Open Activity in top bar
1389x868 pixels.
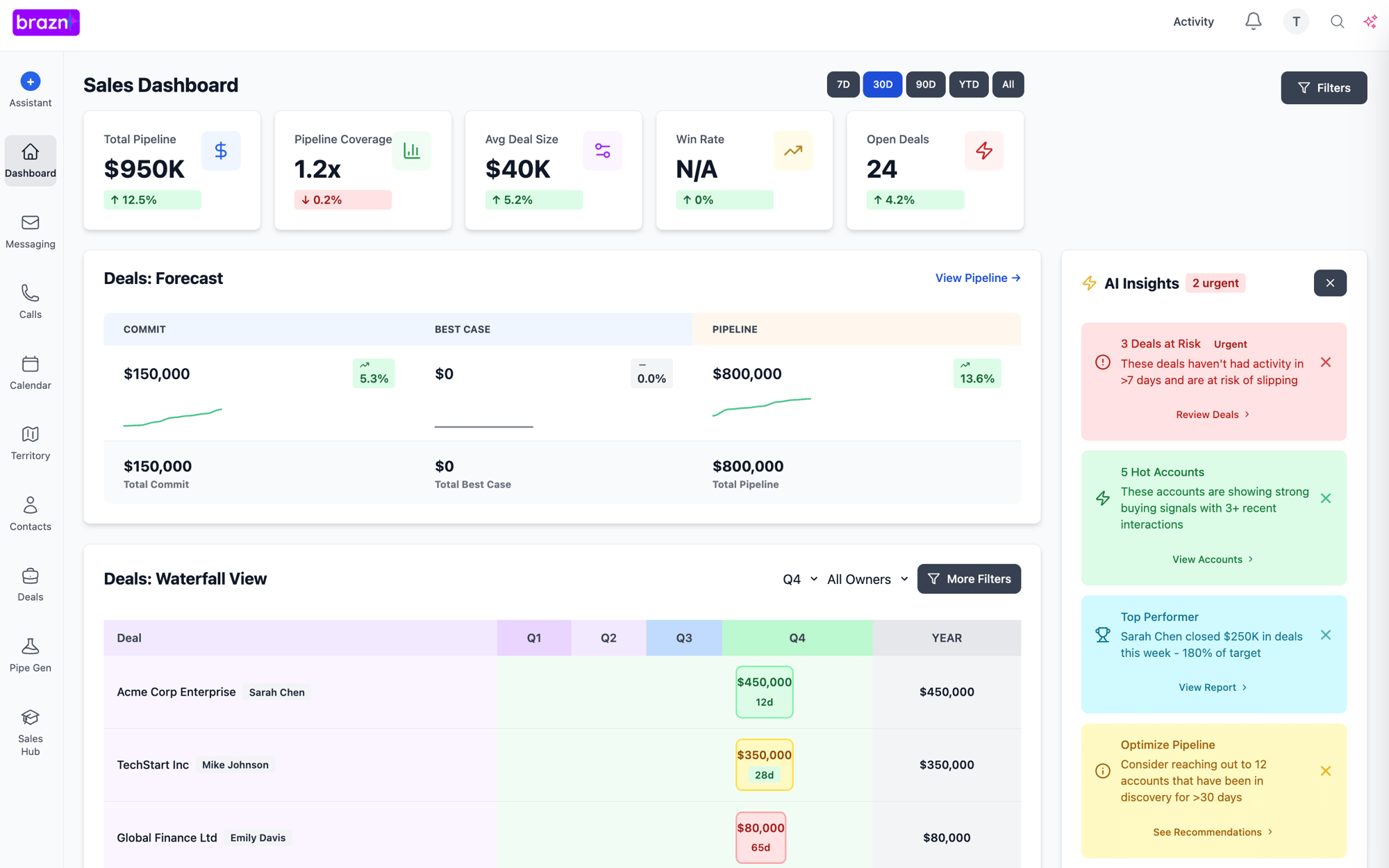click(1193, 22)
